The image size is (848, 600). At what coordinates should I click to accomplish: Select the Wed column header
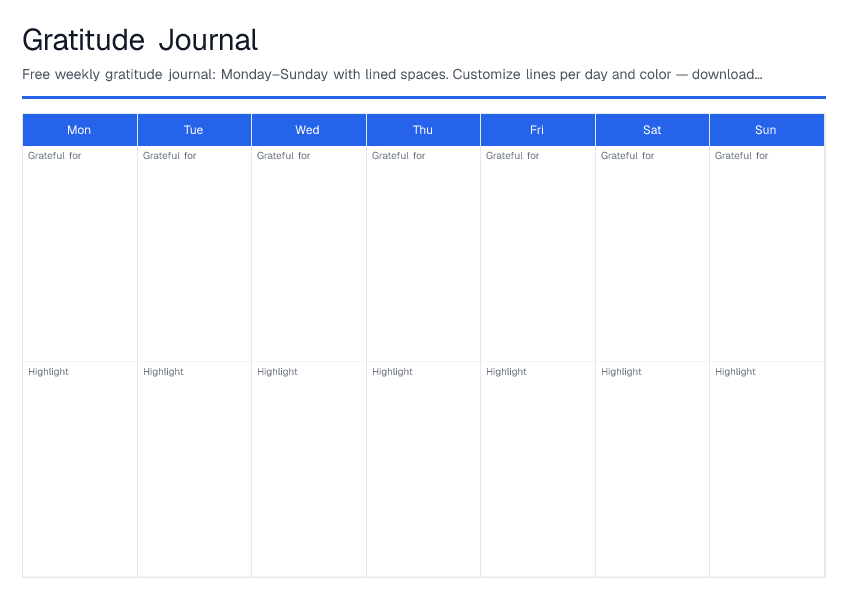pos(308,130)
